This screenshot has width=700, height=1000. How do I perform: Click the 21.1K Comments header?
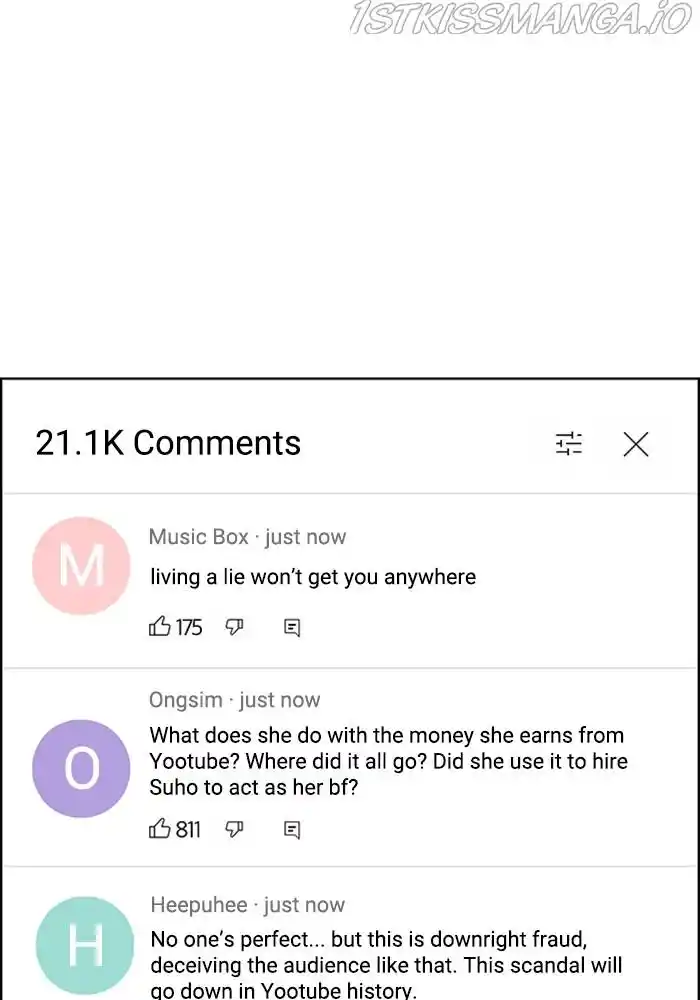[168, 443]
